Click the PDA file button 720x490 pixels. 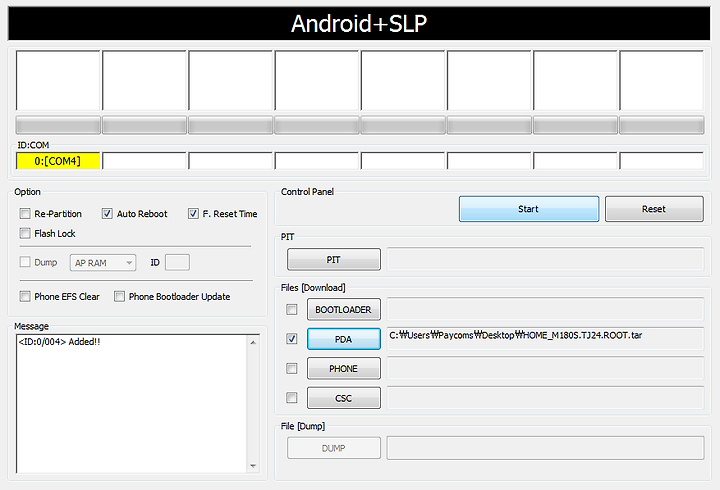[x=343, y=339]
